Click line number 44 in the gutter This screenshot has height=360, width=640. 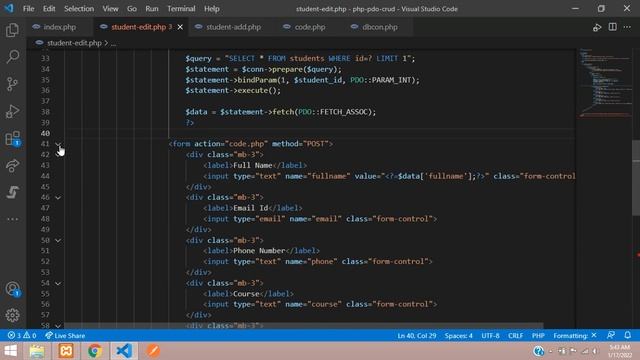45,176
